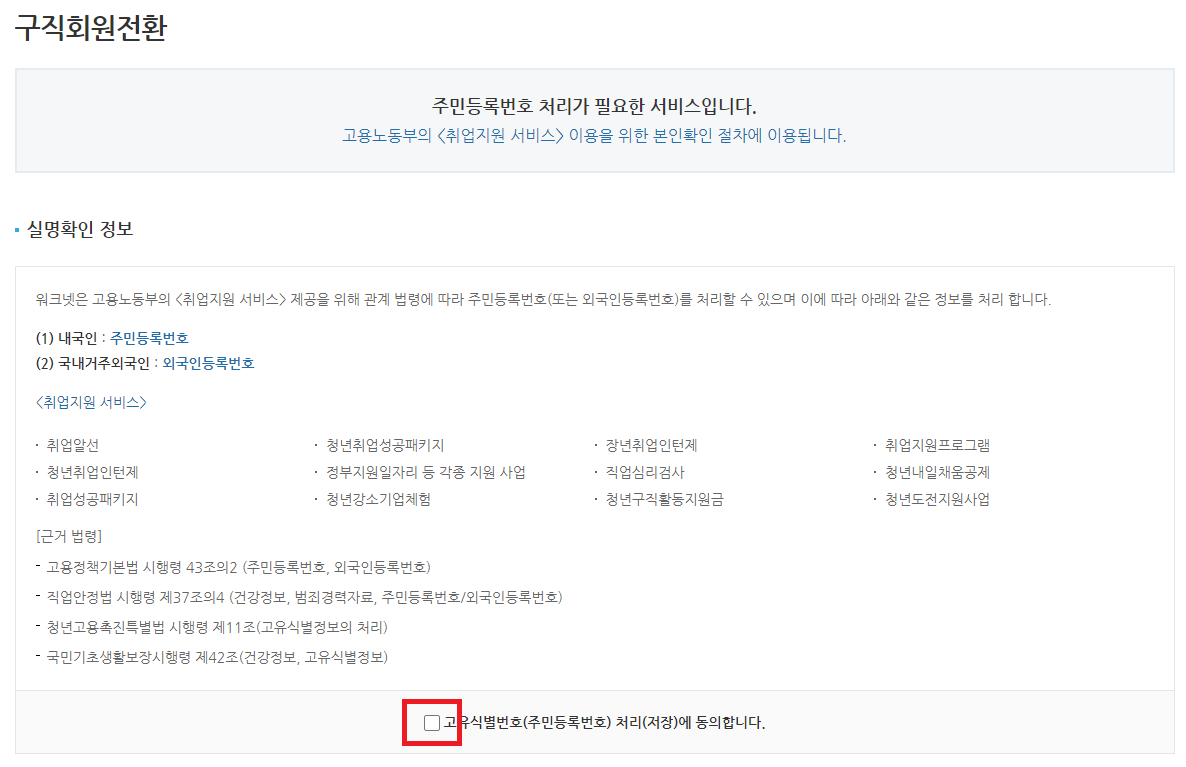Click the 주민등록번호 처리 안내 notice box

593,120
